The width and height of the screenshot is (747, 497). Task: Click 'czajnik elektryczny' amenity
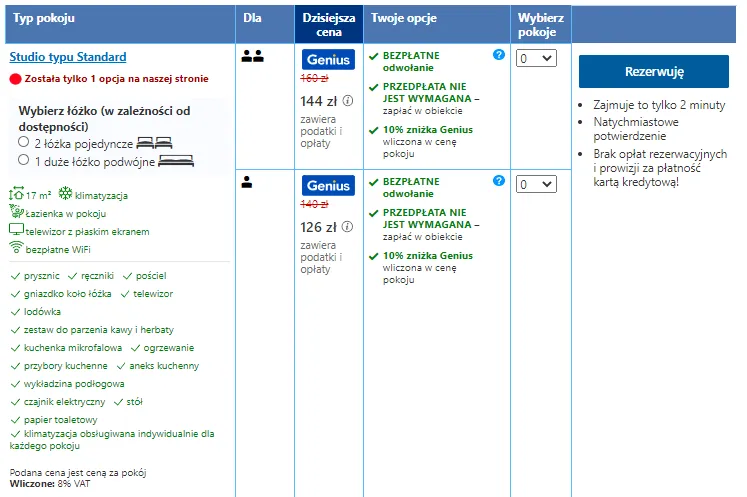[x=64, y=402]
